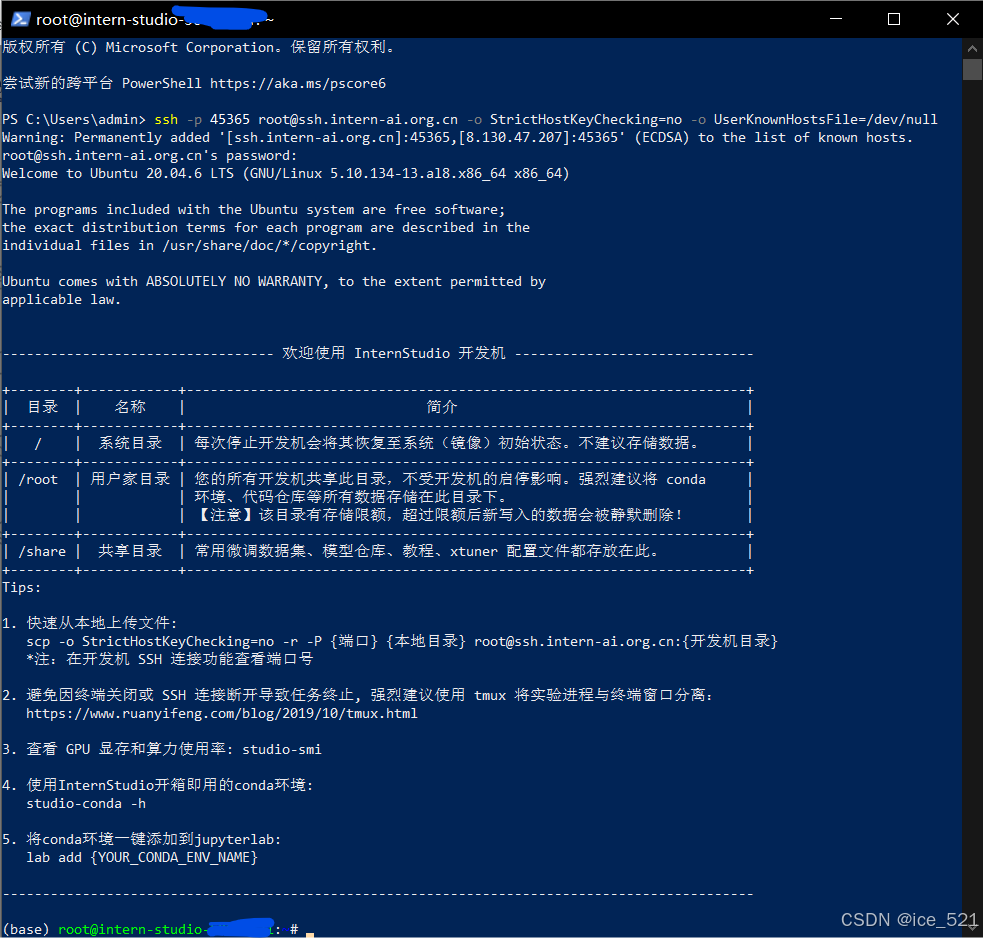The width and height of the screenshot is (983, 938).
Task: Click the '欢迎使用 InternStudio 开发机' heading
Action: click(x=394, y=353)
